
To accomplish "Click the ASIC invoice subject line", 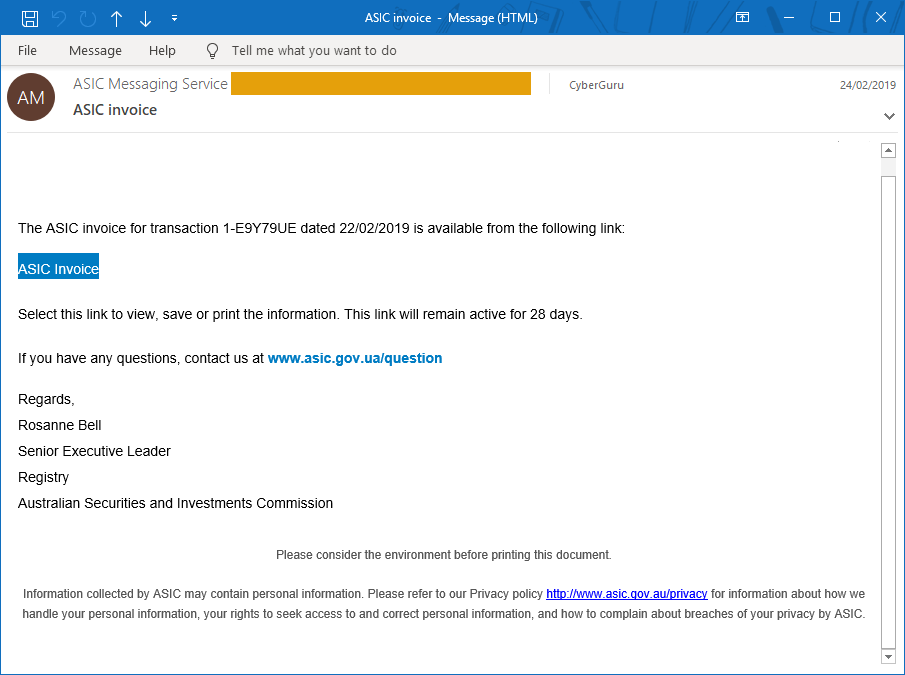I will point(115,110).
